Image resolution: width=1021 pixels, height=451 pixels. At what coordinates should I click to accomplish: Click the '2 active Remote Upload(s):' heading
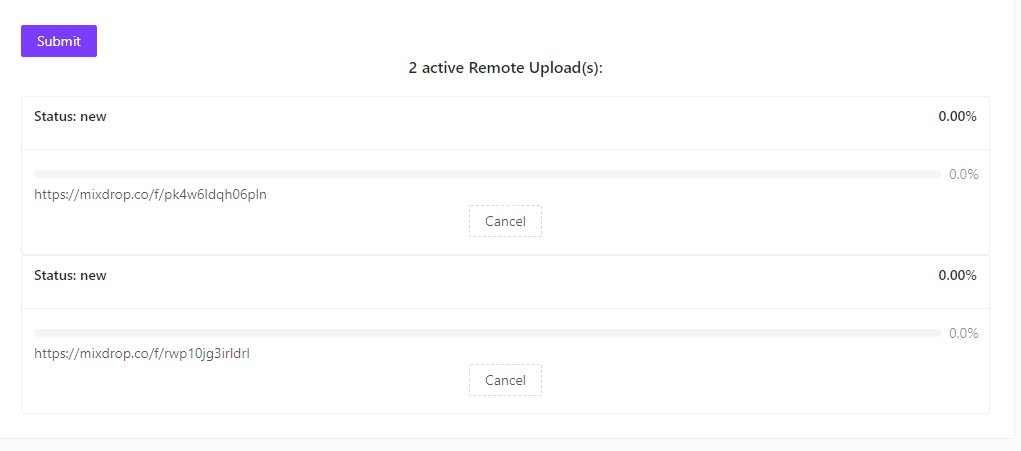tap(505, 68)
